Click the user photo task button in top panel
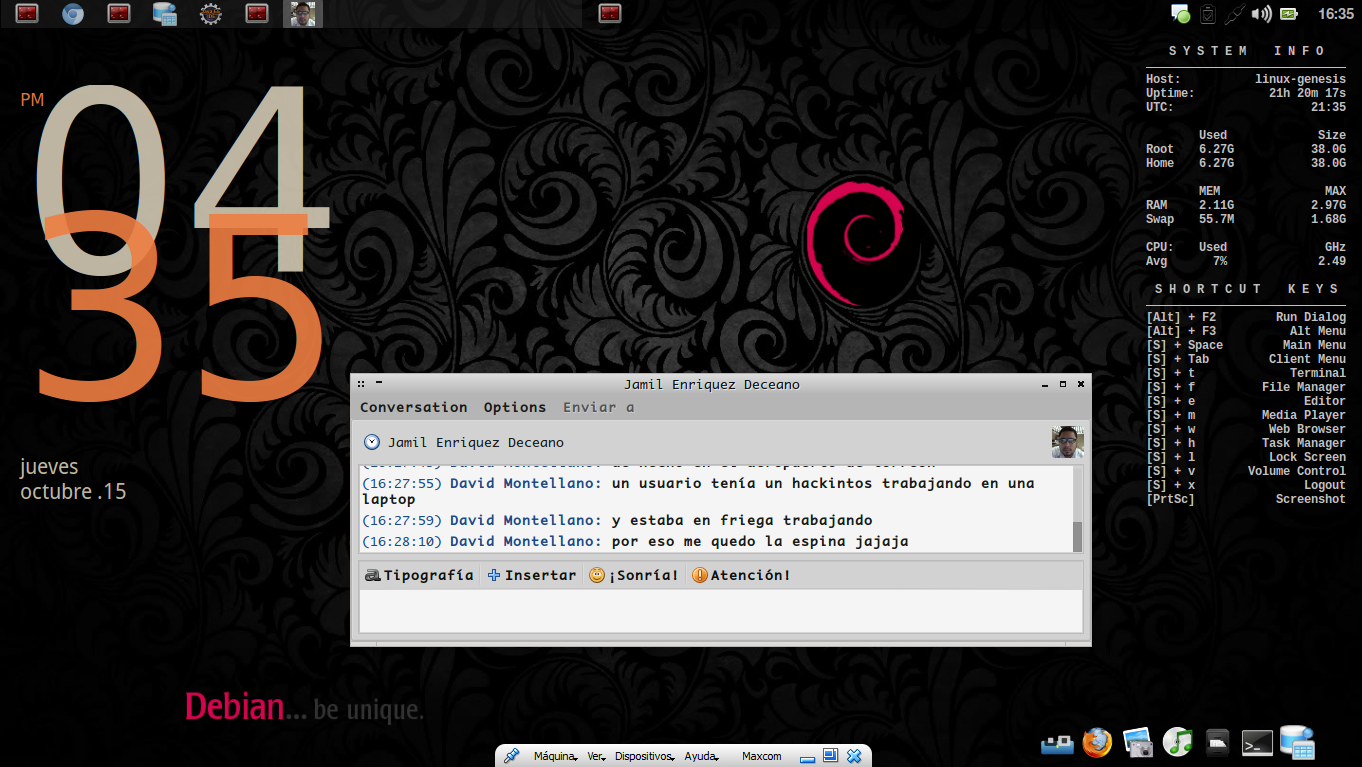The width and height of the screenshot is (1362, 767). (x=304, y=14)
